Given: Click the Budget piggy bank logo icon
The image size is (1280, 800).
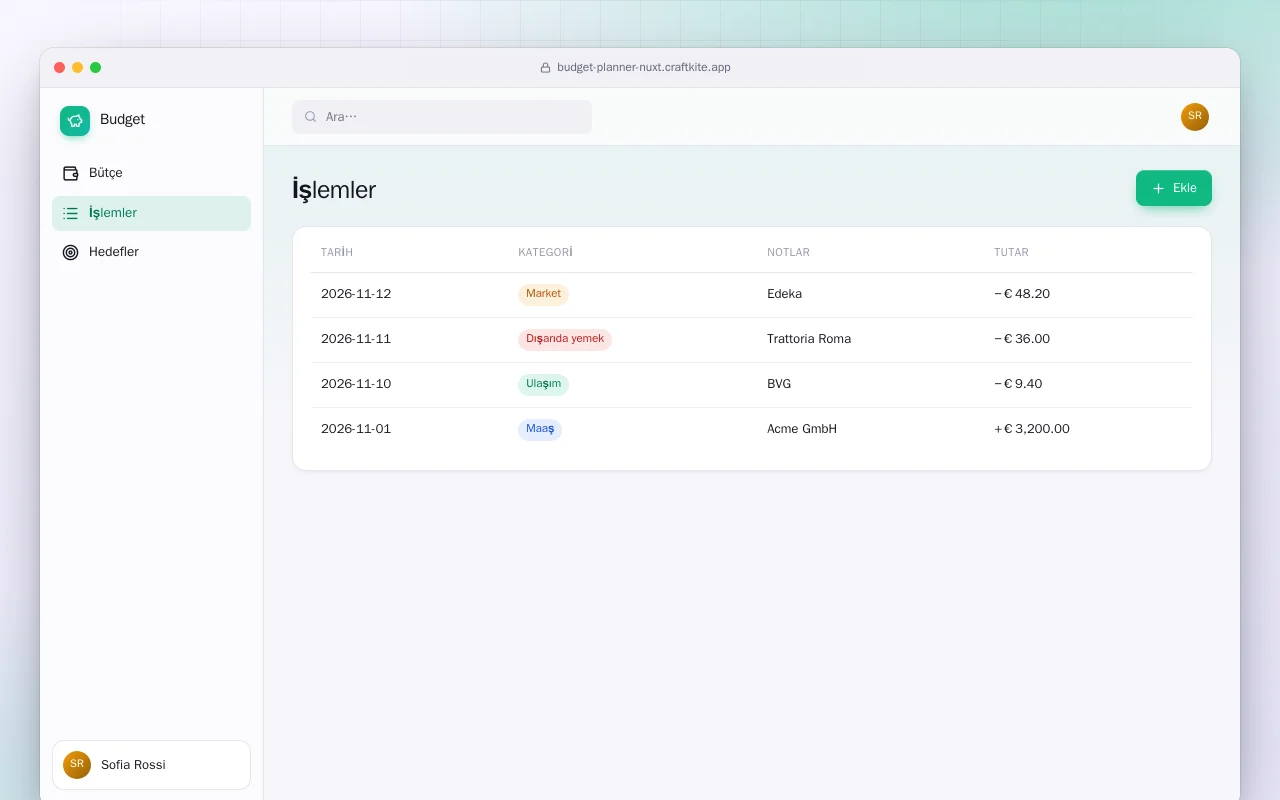Looking at the screenshot, I should (x=75, y=121).
